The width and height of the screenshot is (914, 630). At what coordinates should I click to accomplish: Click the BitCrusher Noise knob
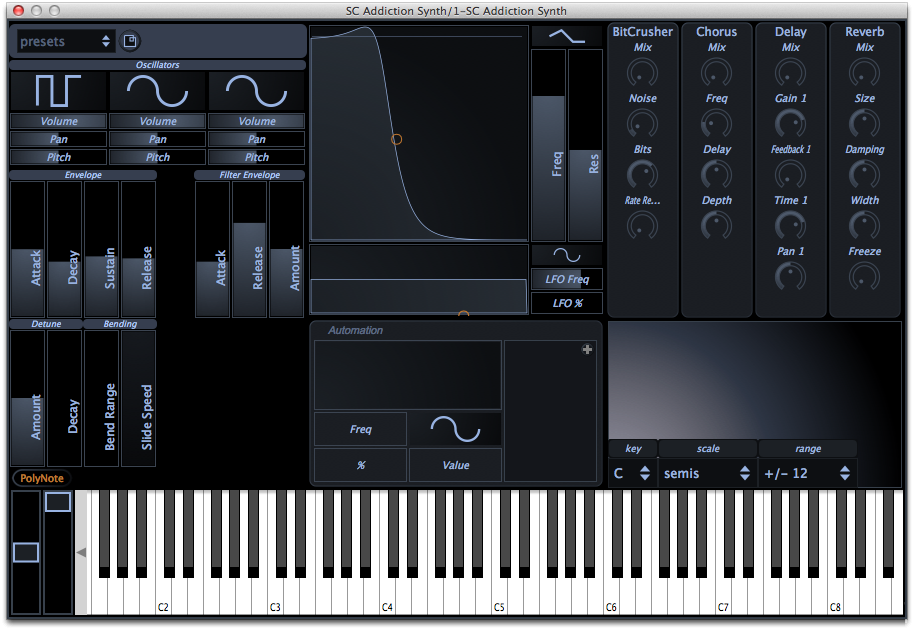tap(642, 124)
